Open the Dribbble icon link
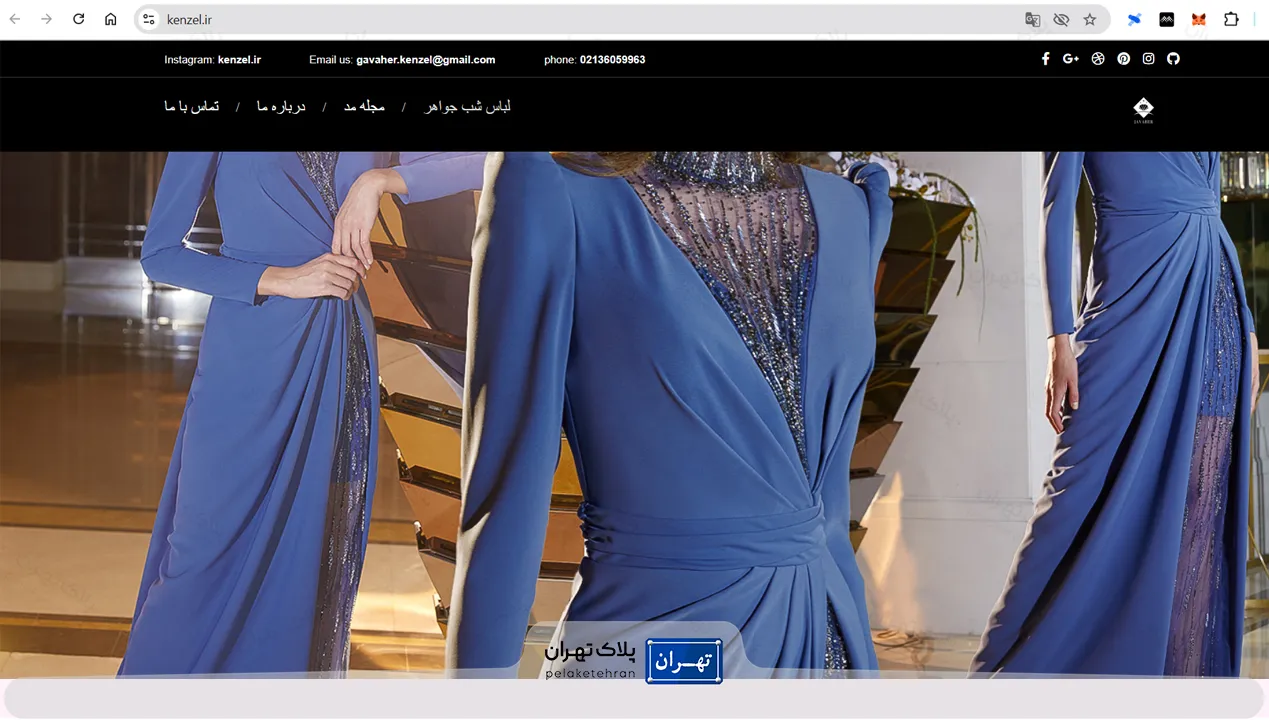The image size is (1269, 720). coord(1098,59)
